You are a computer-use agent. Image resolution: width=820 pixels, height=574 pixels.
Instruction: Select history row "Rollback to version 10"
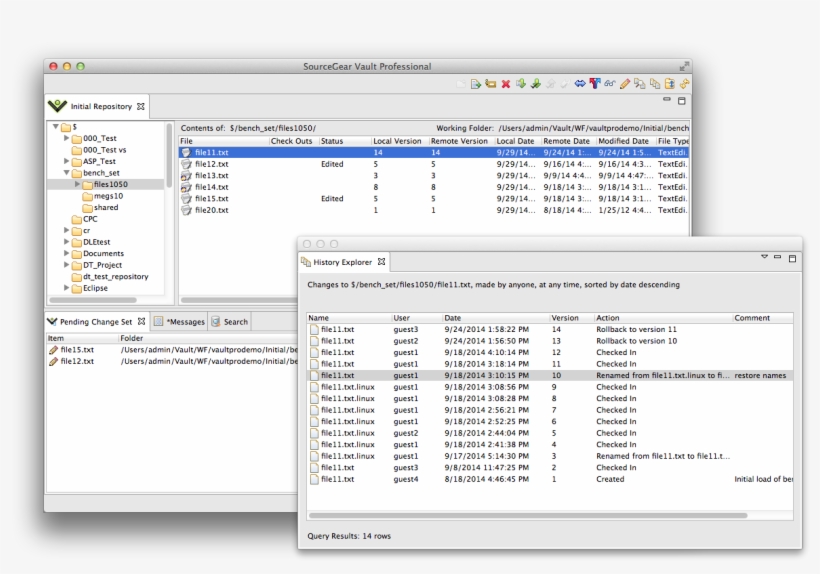550,341
